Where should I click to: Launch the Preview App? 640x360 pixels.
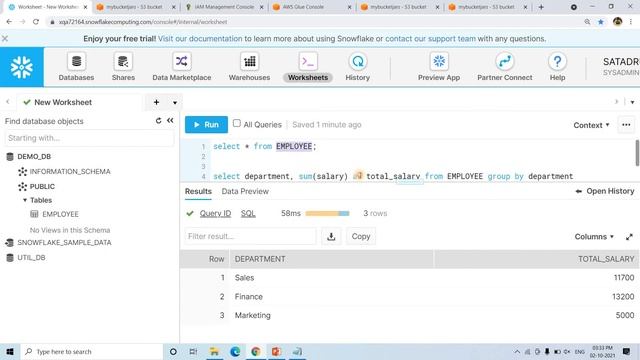tap(439, 67)
